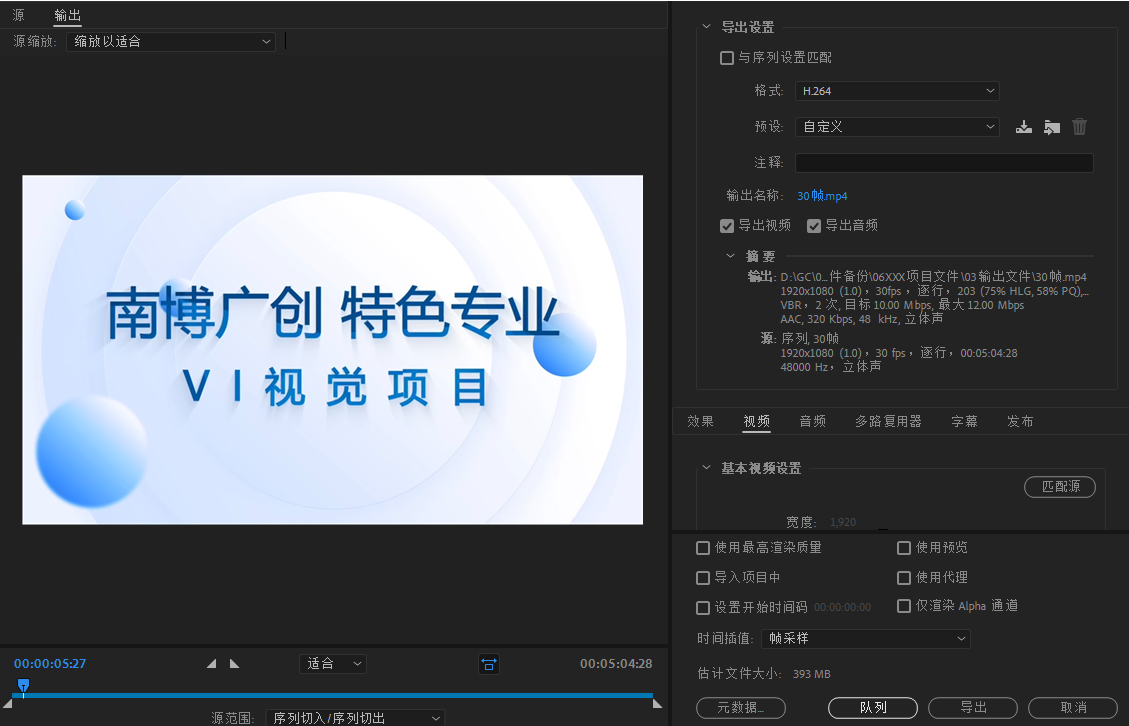This screenshot has height=726, width=1129.
Task: Click the import presets folder icon
Action: [x=1051, y=127]
